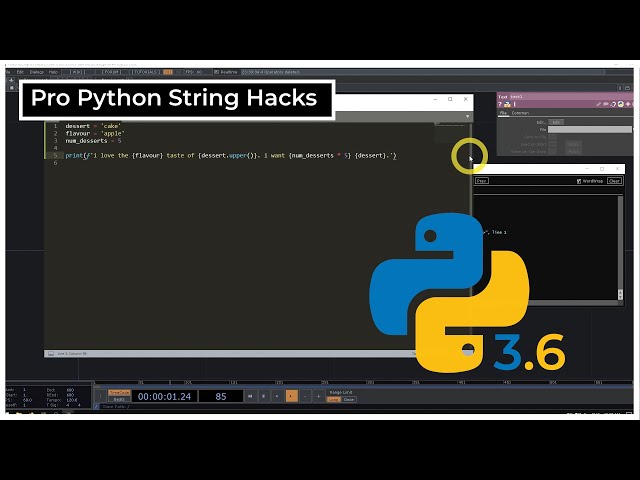640x480 pixels.
Task: Toggle the WordWrap checkbox in textport
Action: 579,181
